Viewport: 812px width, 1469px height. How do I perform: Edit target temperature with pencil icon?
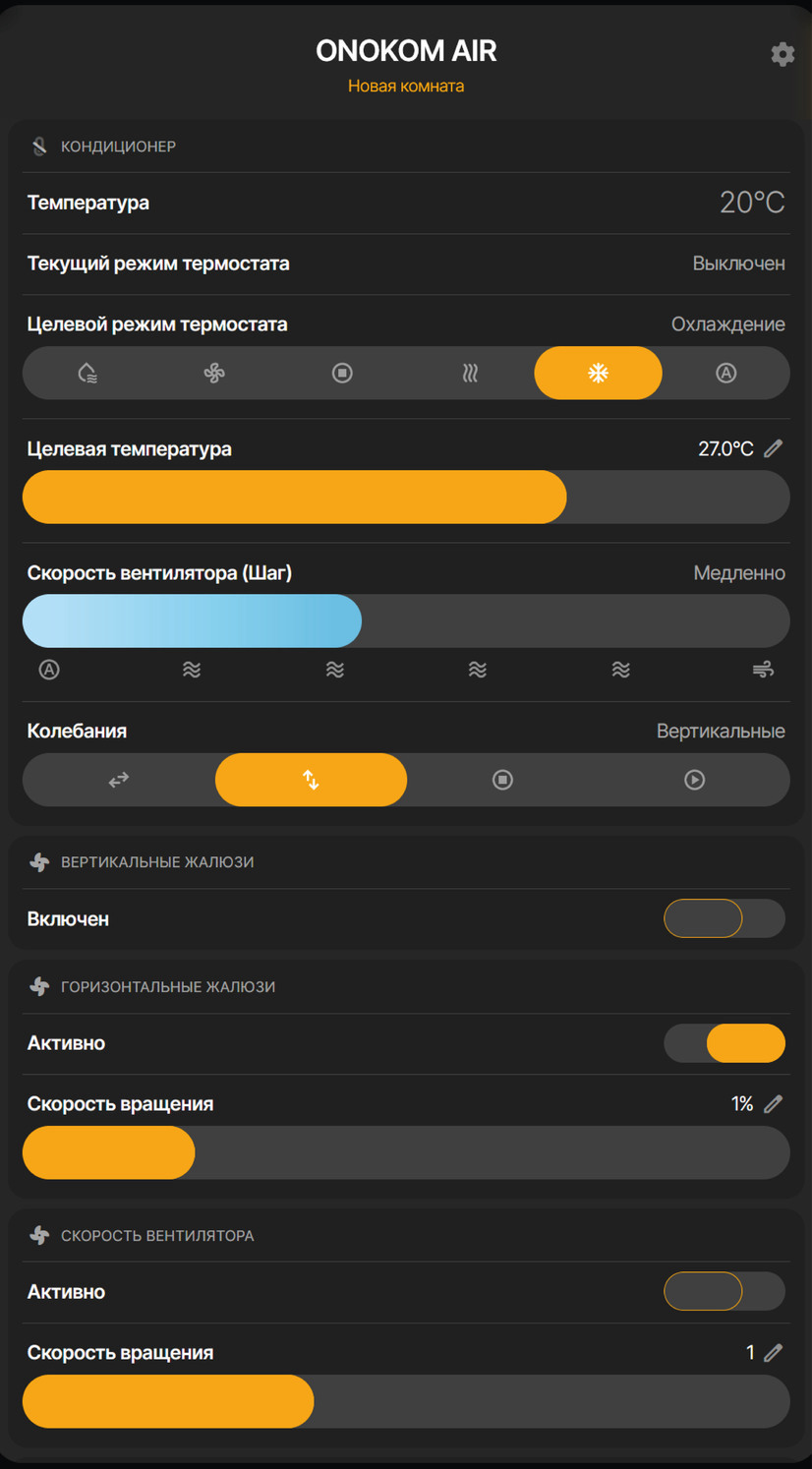point(774,448)
